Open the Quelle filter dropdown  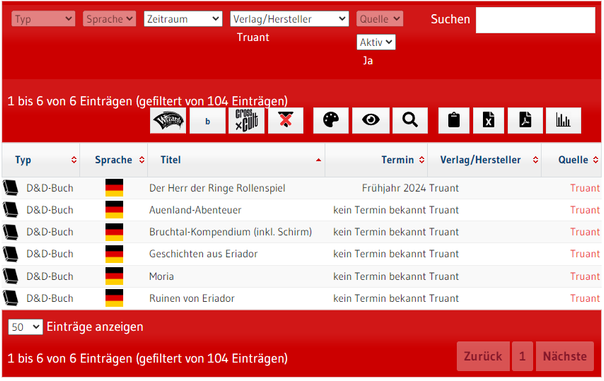(x=380, y=18)
